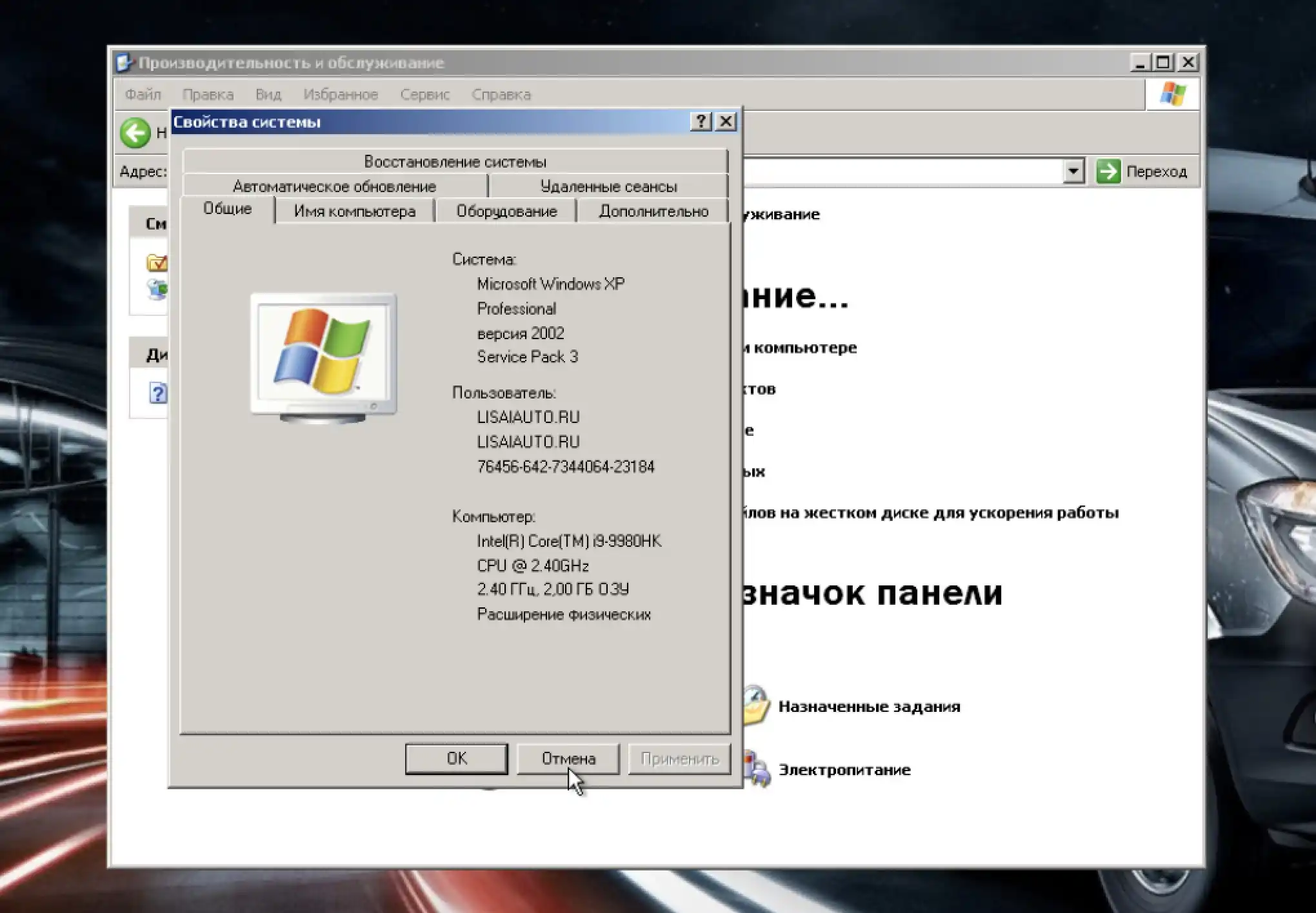Click the blue help icon in left sidebar
The height and width of the screenshot is (913, 1316).
[158, 392]
